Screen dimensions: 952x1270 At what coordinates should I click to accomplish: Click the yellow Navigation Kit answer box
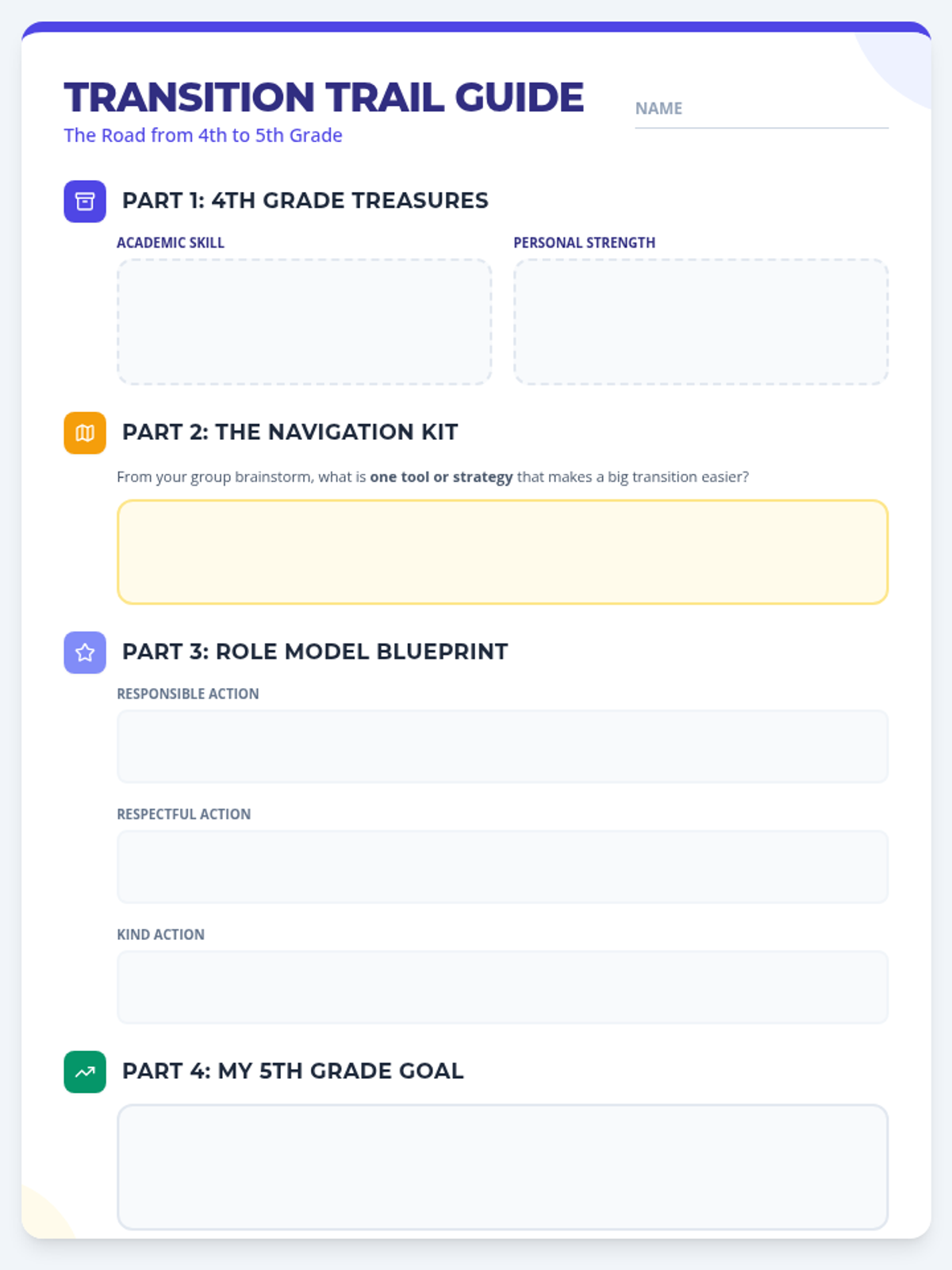coord(502,552)
